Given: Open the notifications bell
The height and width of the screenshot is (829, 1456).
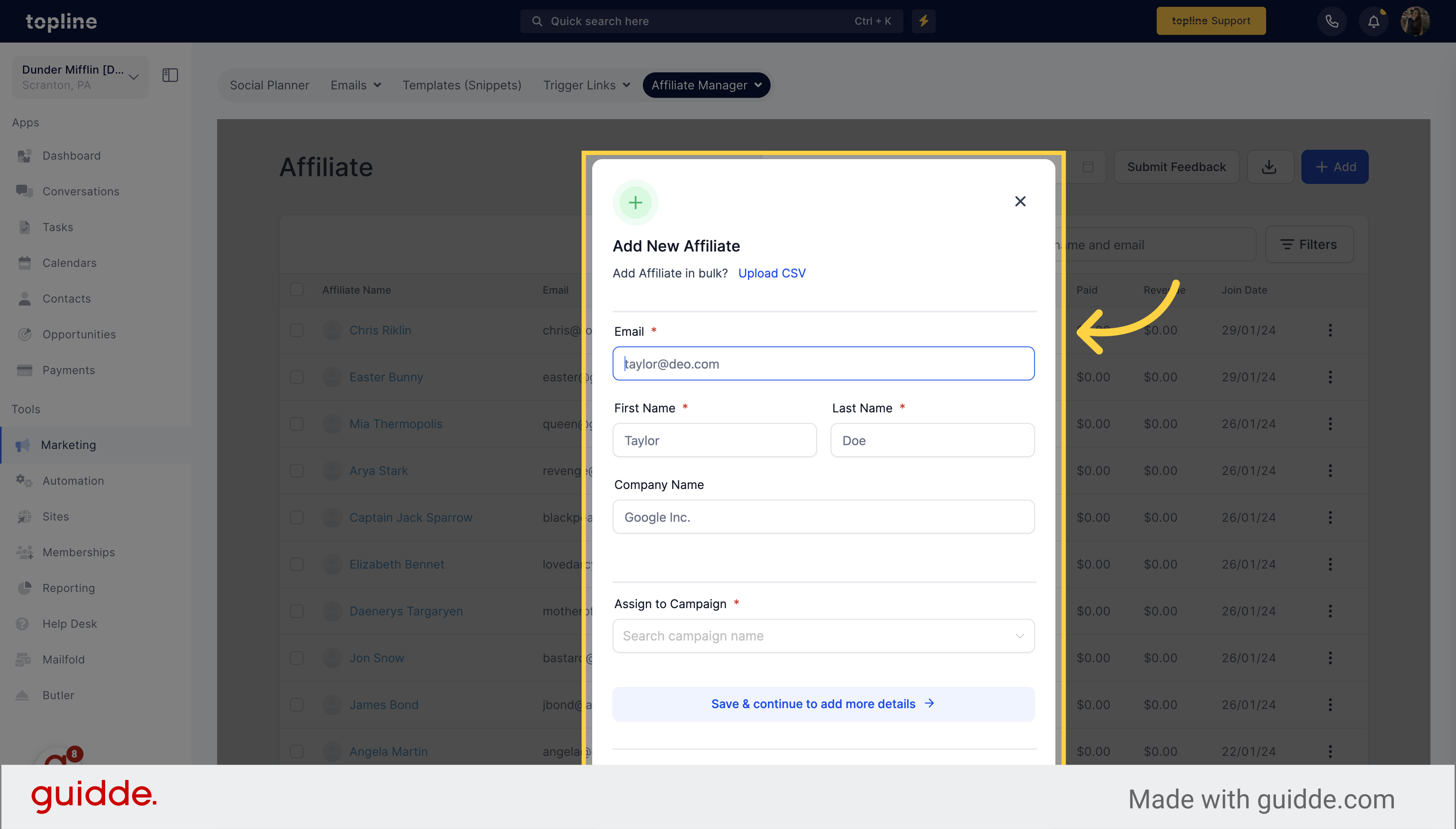Looking at the screenshot, I should point(1373,21).
